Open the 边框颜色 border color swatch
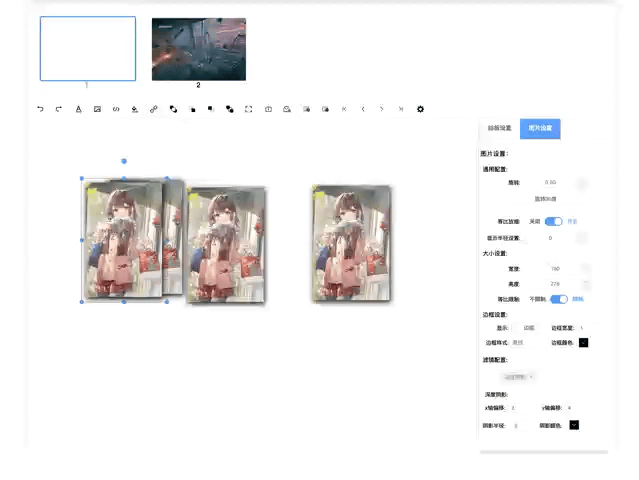 584,343
